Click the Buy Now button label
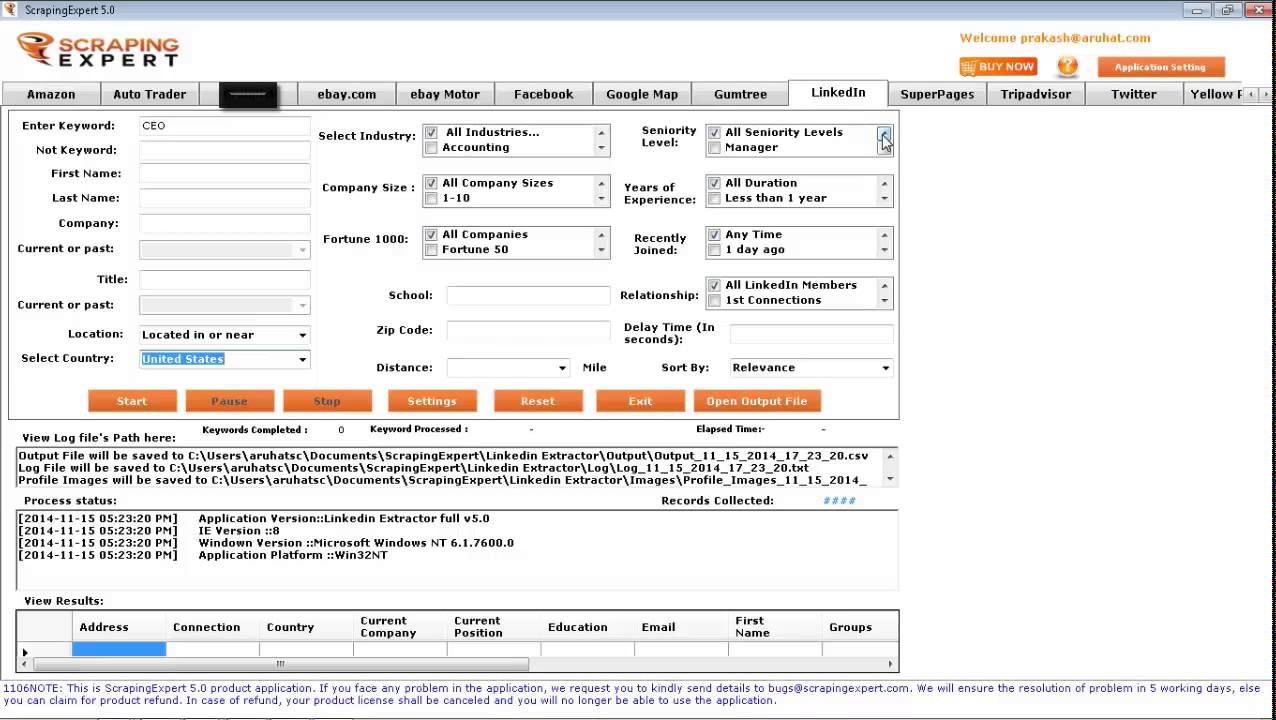This screenshot has width=1276, height=720. 1006,67
